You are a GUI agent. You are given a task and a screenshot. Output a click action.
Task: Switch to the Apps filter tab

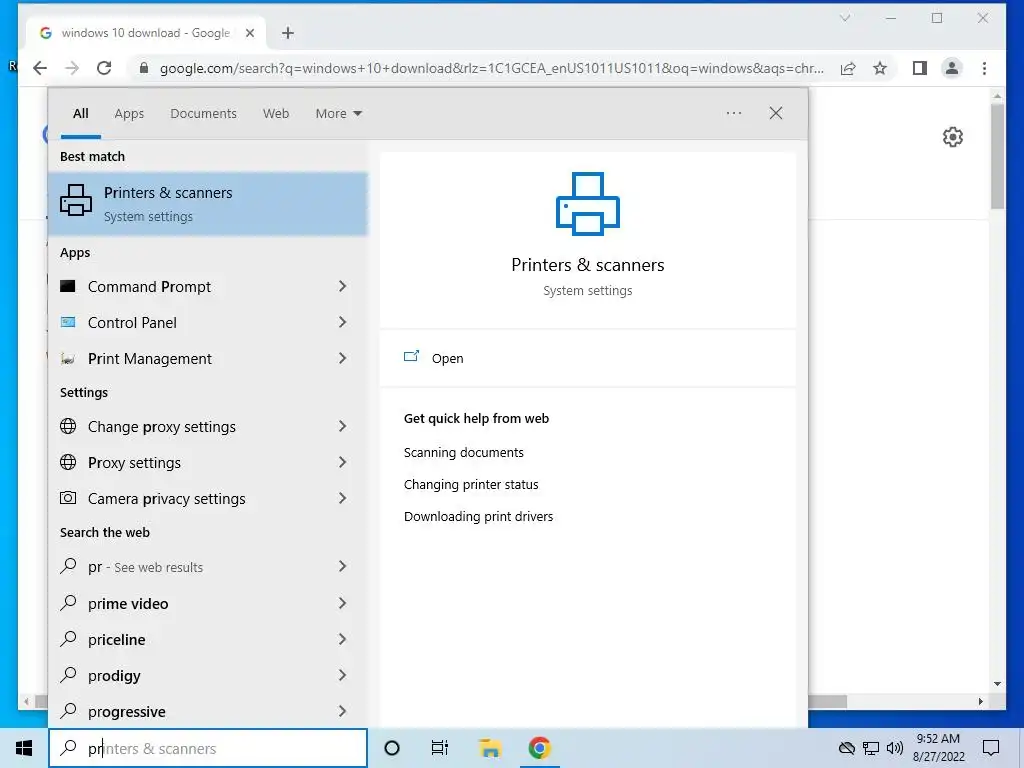click(129, 114)
